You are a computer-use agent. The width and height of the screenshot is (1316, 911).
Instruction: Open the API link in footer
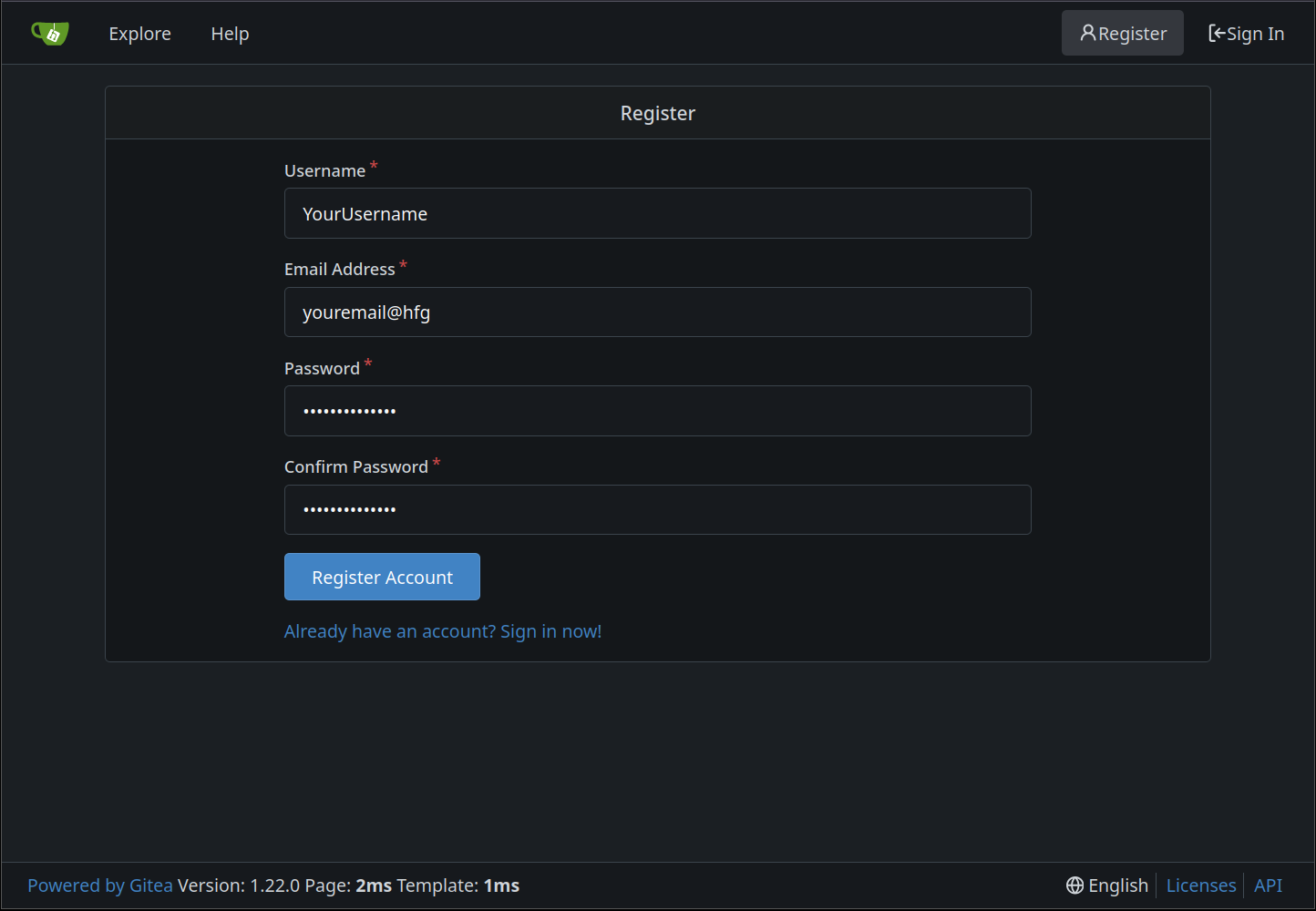(1268, 885)
